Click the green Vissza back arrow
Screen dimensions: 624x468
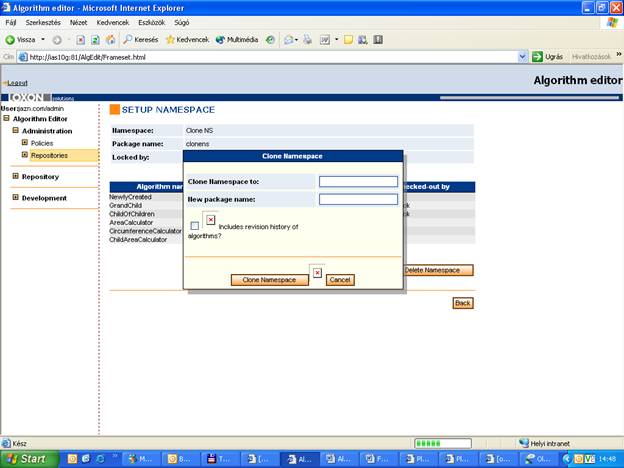click(10, 40)
